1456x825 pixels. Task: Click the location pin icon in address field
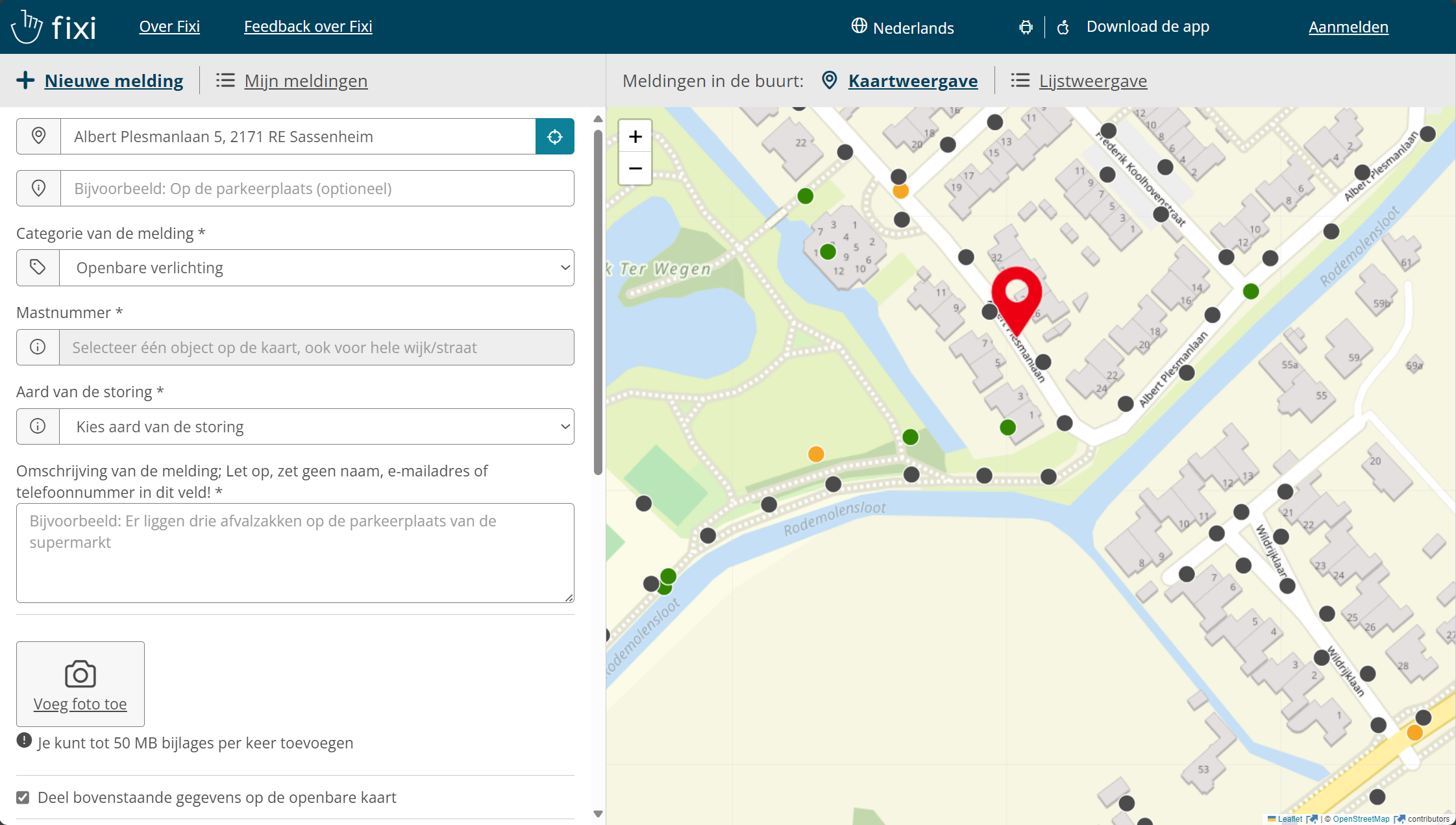coord(38,136)
